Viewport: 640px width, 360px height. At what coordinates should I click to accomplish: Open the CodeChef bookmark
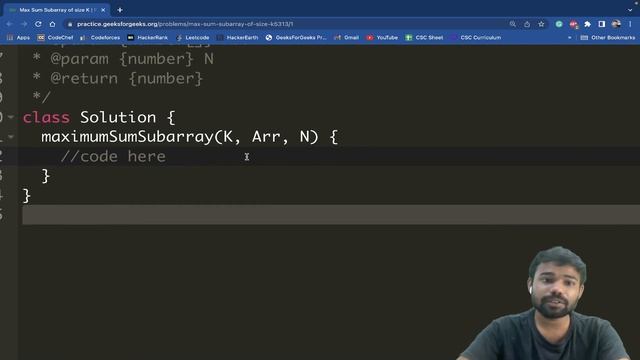pos(55,38)
